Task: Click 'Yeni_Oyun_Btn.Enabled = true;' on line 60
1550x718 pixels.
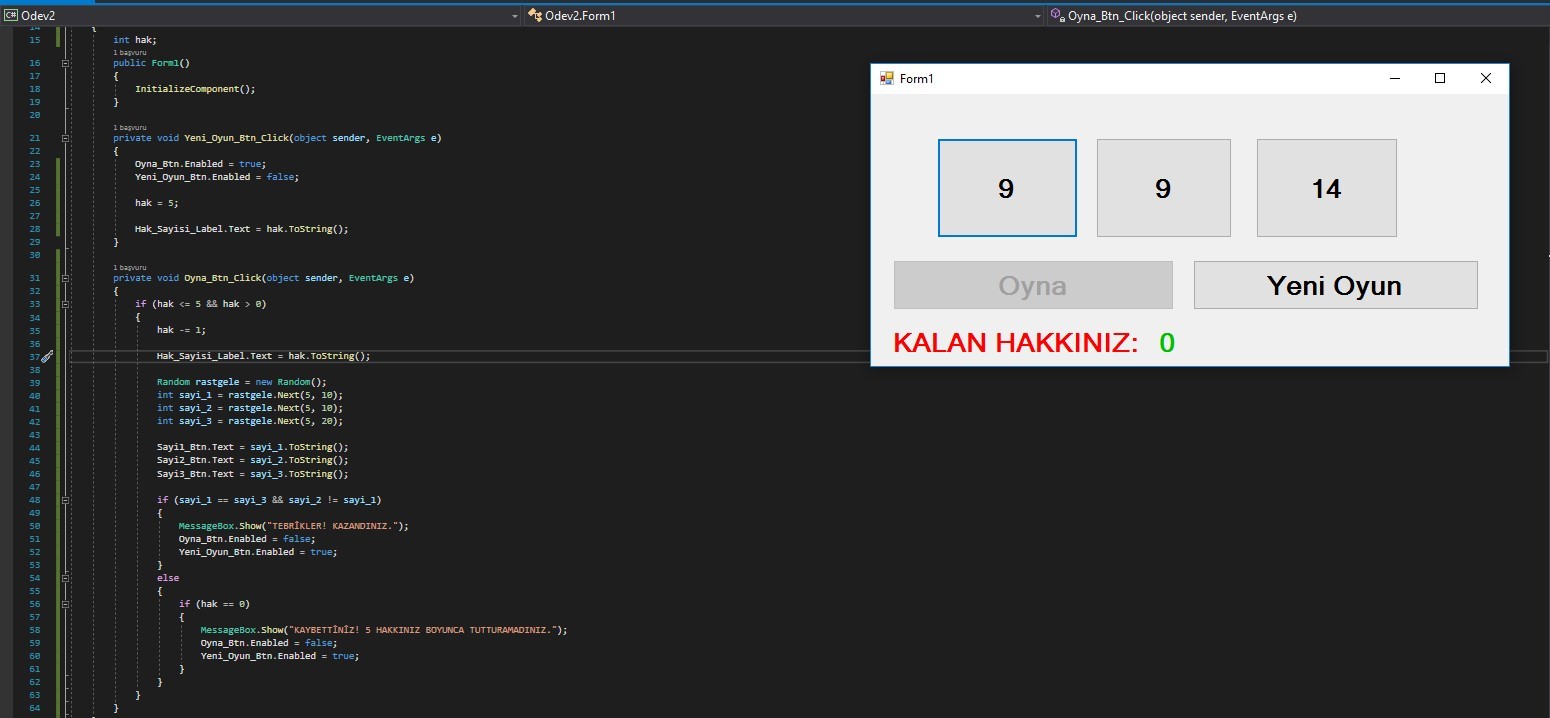Action: (x=280, y=656)
